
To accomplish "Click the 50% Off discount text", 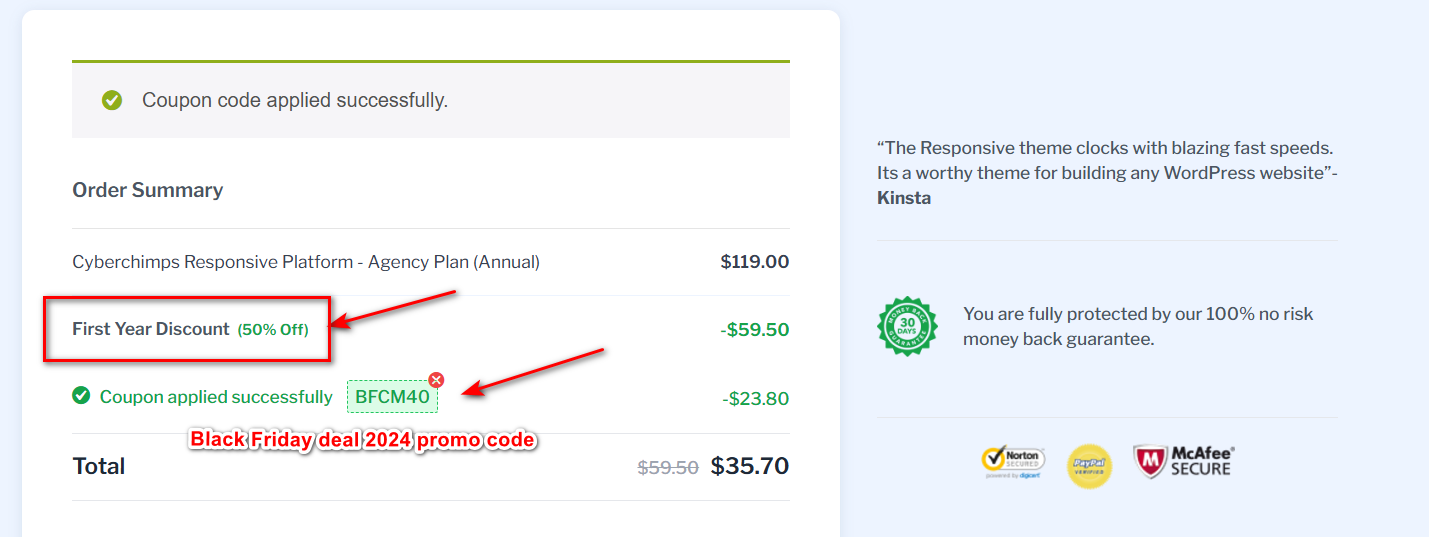I will (273, 330).
